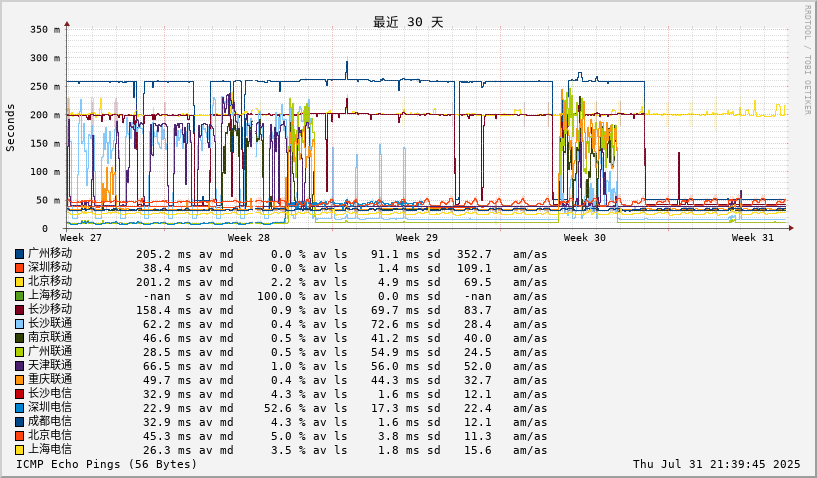Click the chart title 最近 30 天
Viewport: 817px width, 478px height.
point(408,22)
